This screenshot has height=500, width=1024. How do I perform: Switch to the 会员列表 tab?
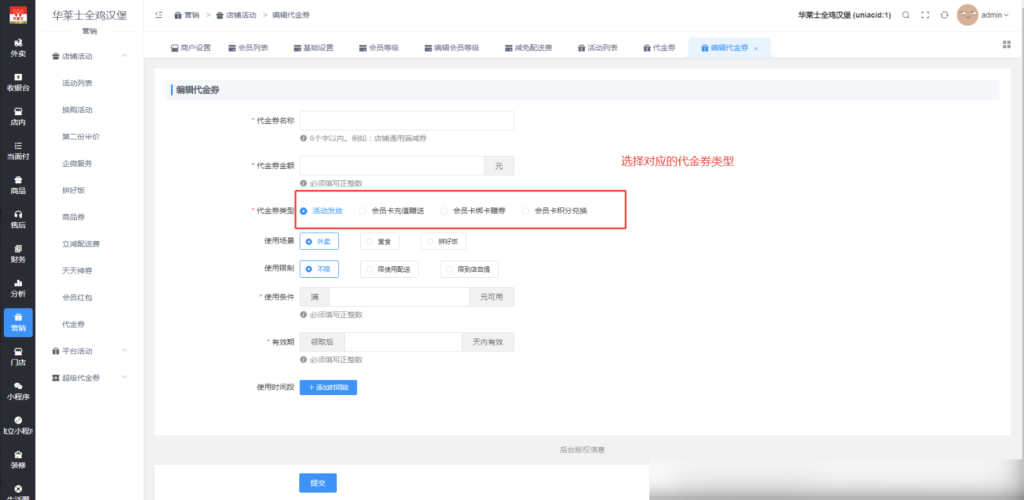tap(247, 48)
